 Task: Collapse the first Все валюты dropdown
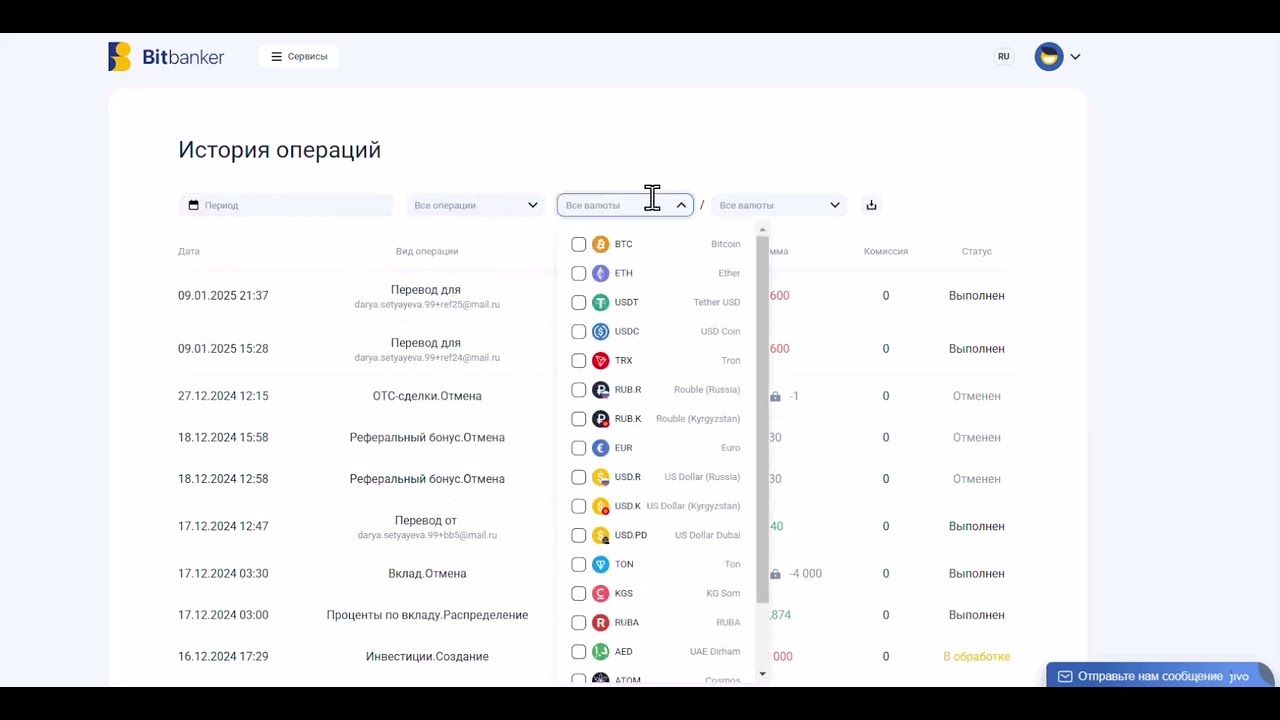pos(625,205)
